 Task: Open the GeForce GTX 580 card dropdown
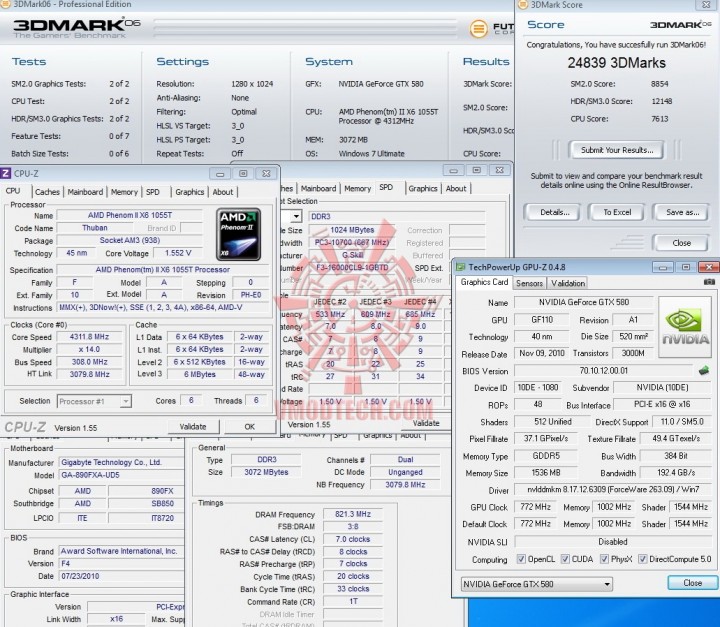pos(537,584)
